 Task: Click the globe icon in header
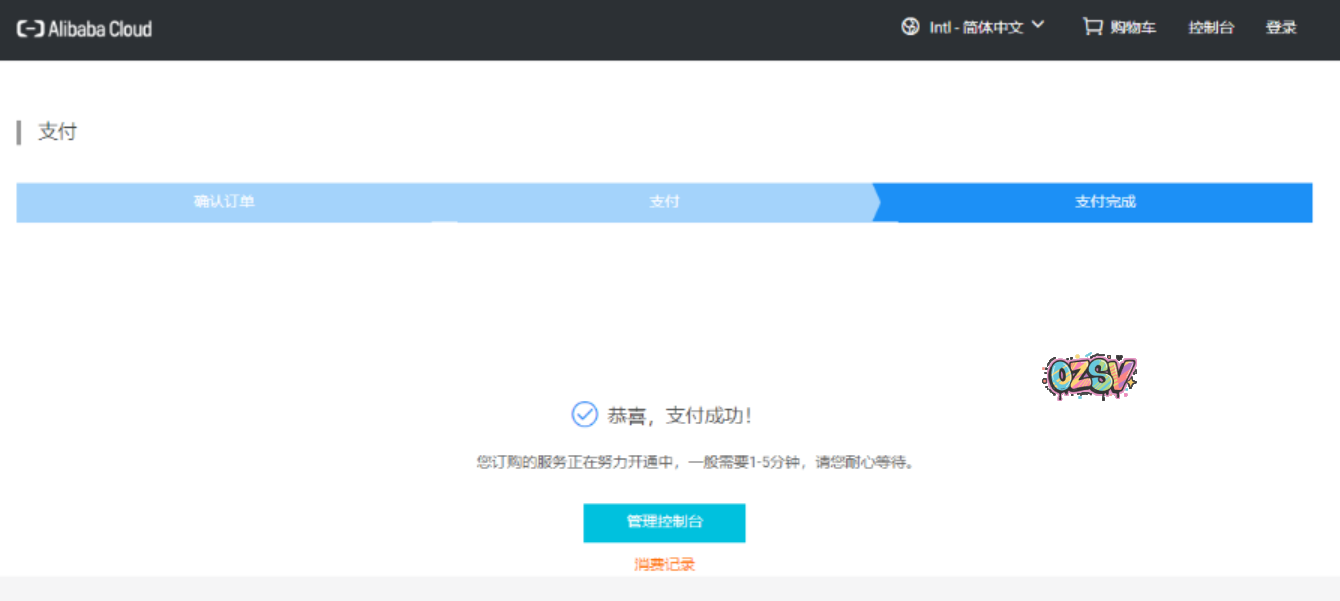910,27
